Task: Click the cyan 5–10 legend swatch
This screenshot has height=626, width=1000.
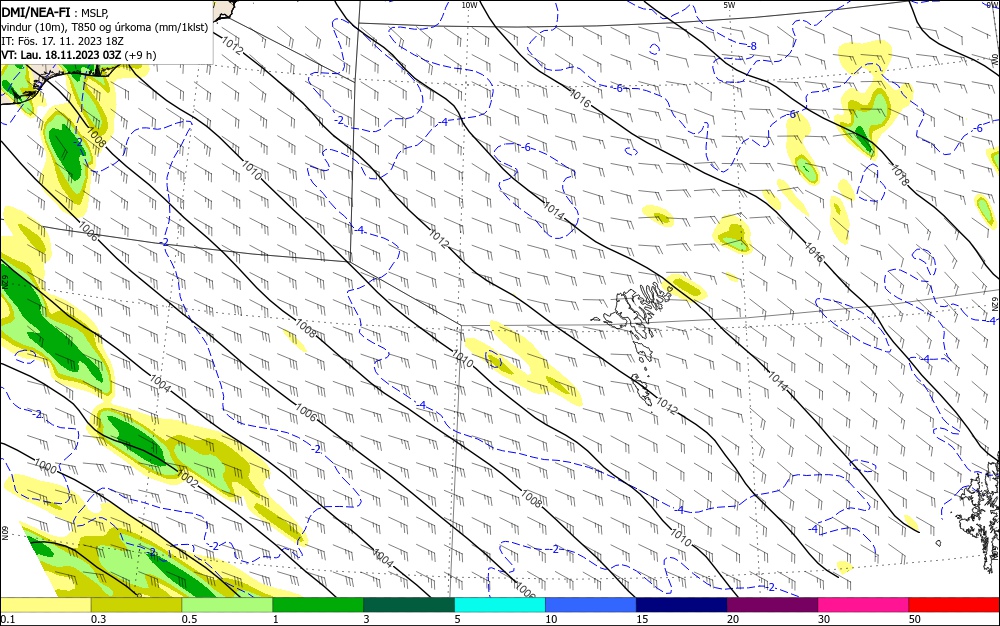Action: pyautogui.click(x=500, y=605)
